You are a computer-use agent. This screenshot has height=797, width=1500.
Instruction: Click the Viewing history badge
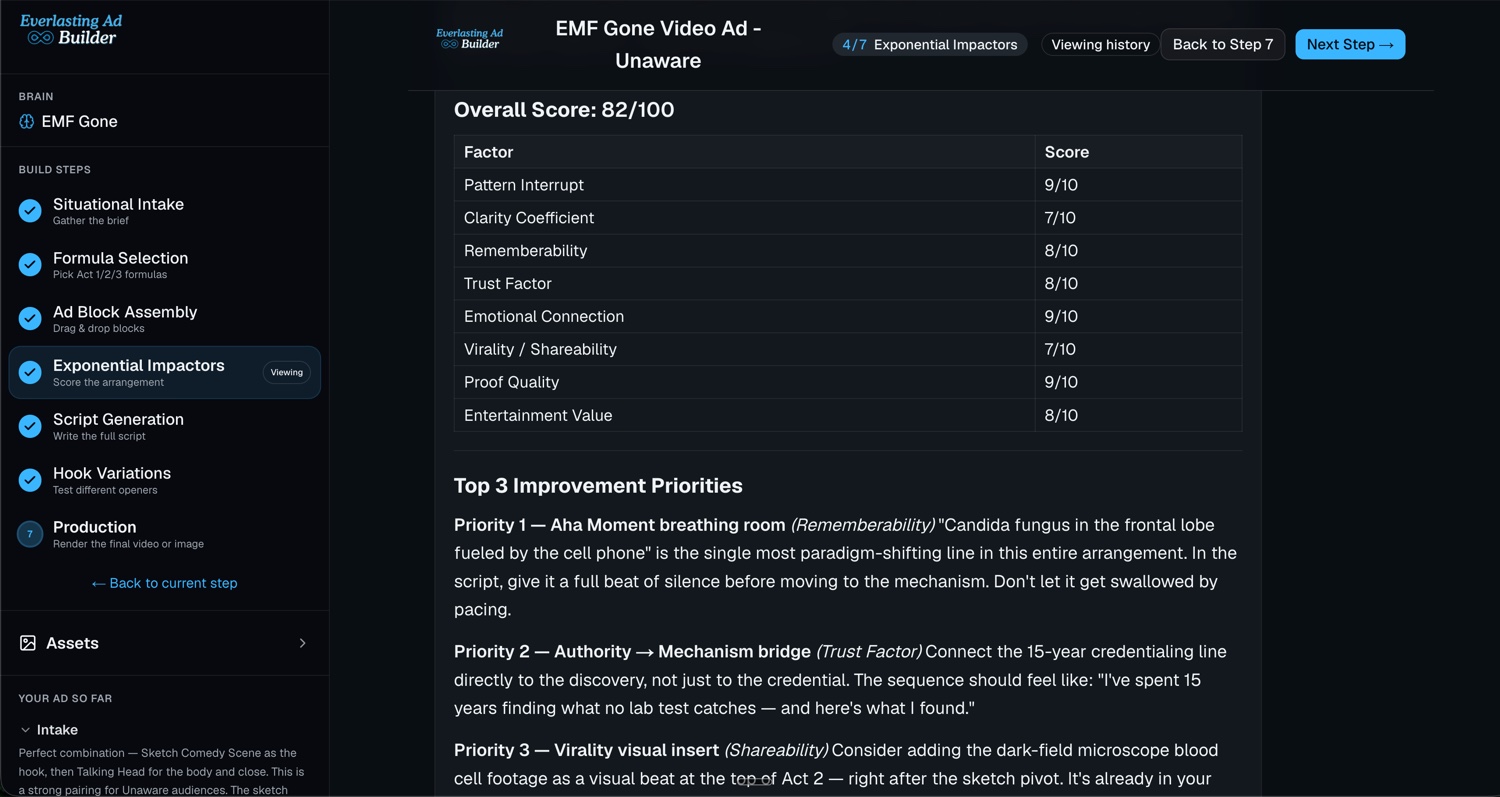click(x=1100, y=44)
